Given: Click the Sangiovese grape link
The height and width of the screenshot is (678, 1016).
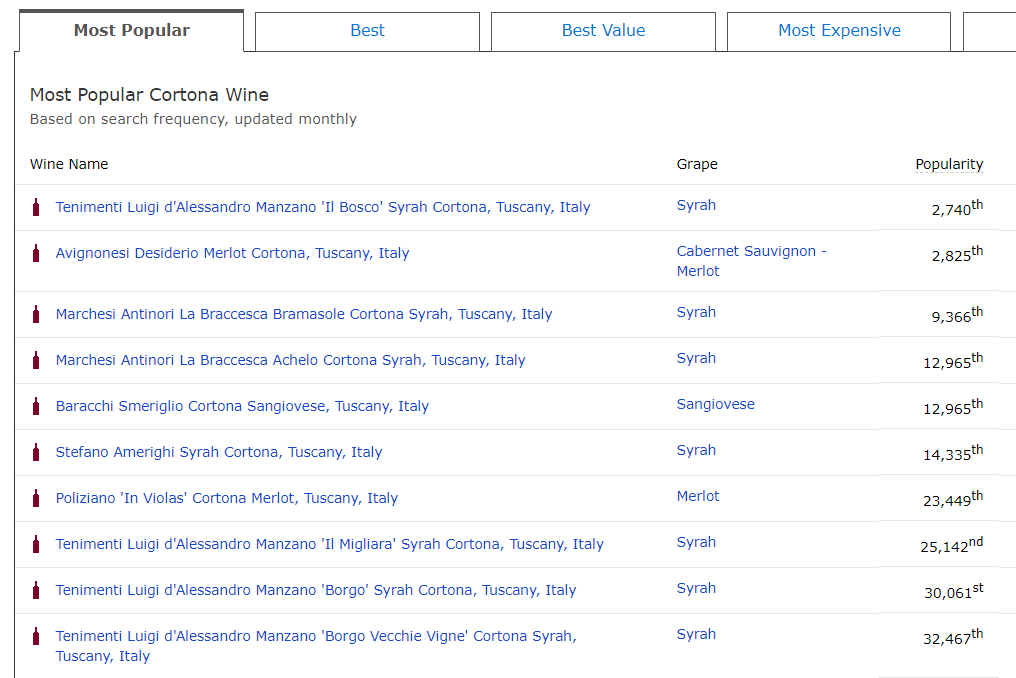Looking at the screenshot, I should [715, 404].
